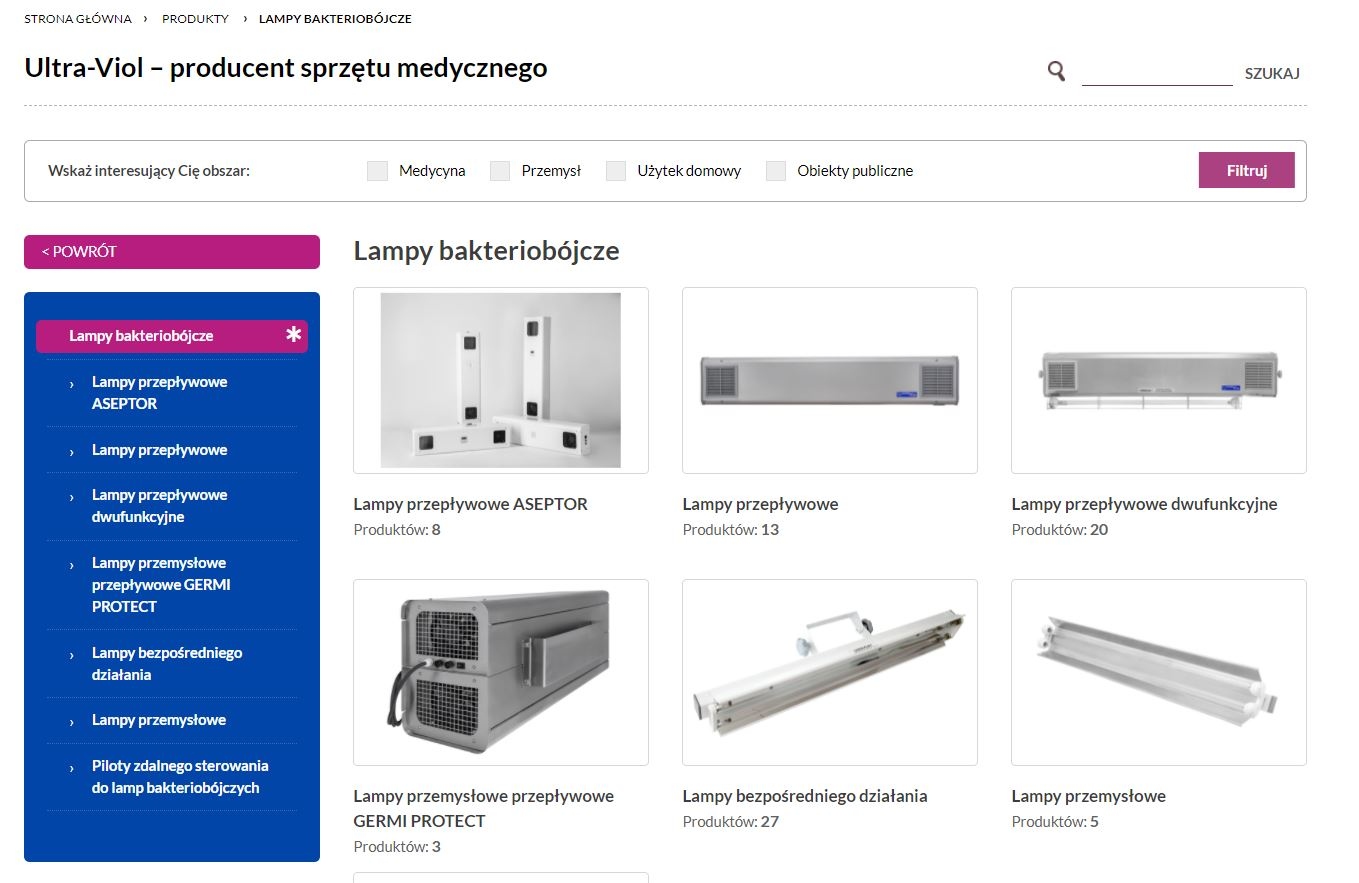Click the search text input field
1359x883 pixels.
(1157, 73)
